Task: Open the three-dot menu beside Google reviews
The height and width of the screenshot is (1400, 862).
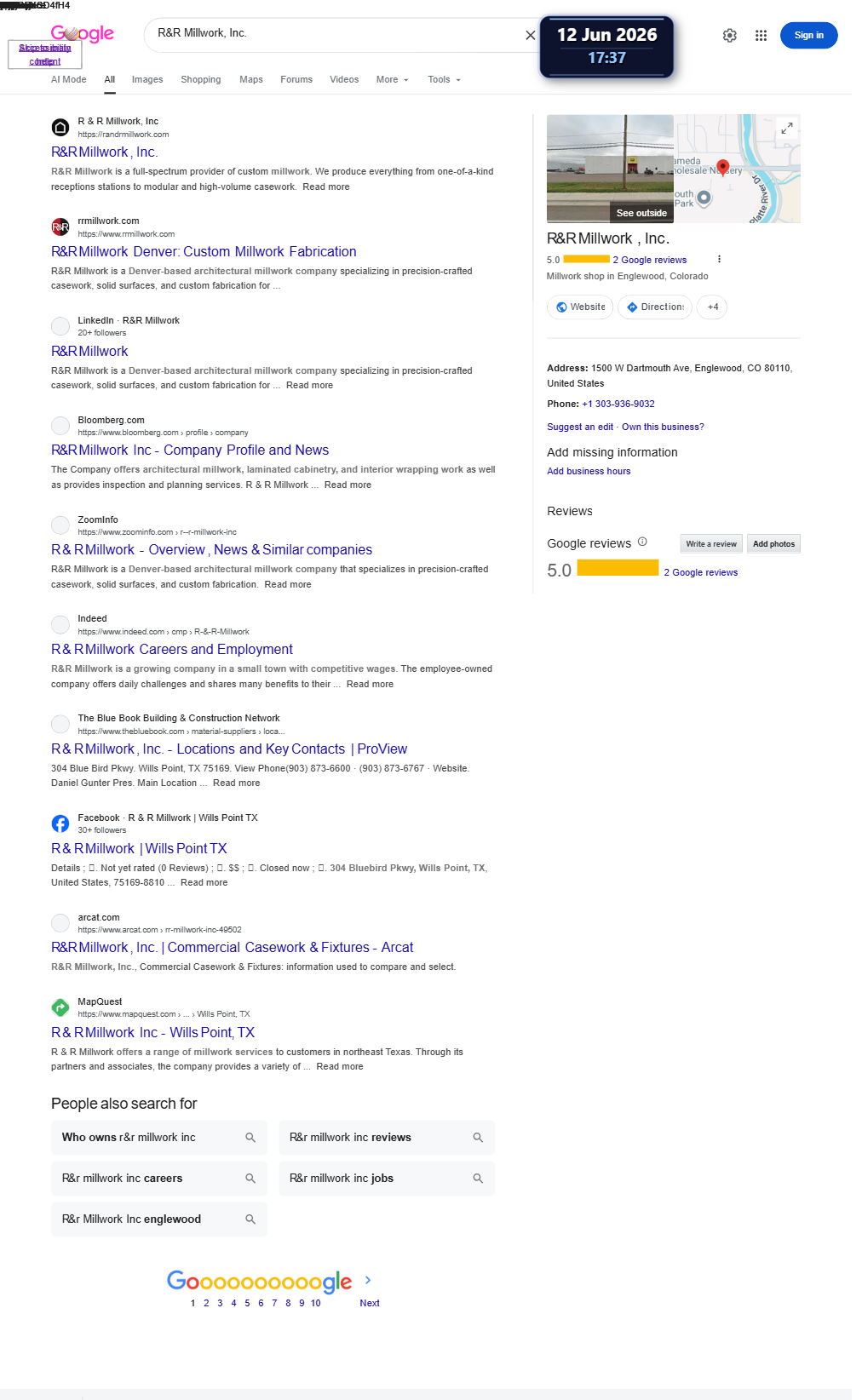Action: [x=719, y=259]
